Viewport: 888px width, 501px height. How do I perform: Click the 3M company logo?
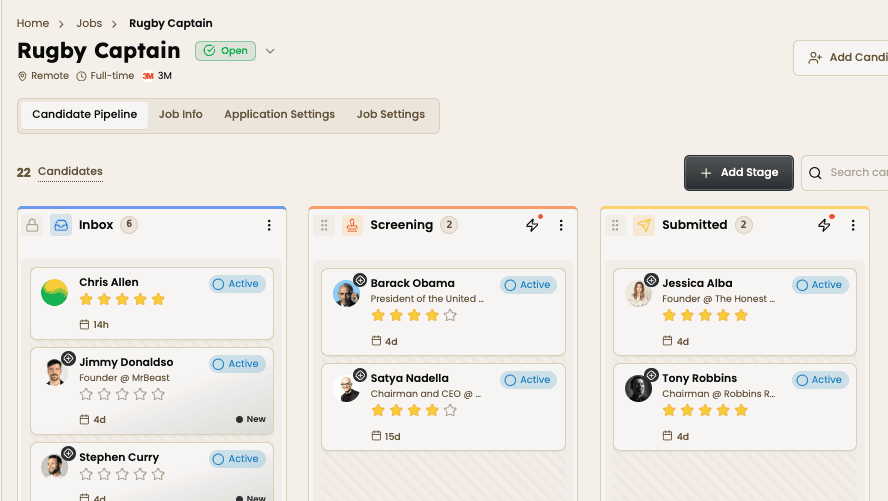tap(148, 76)
